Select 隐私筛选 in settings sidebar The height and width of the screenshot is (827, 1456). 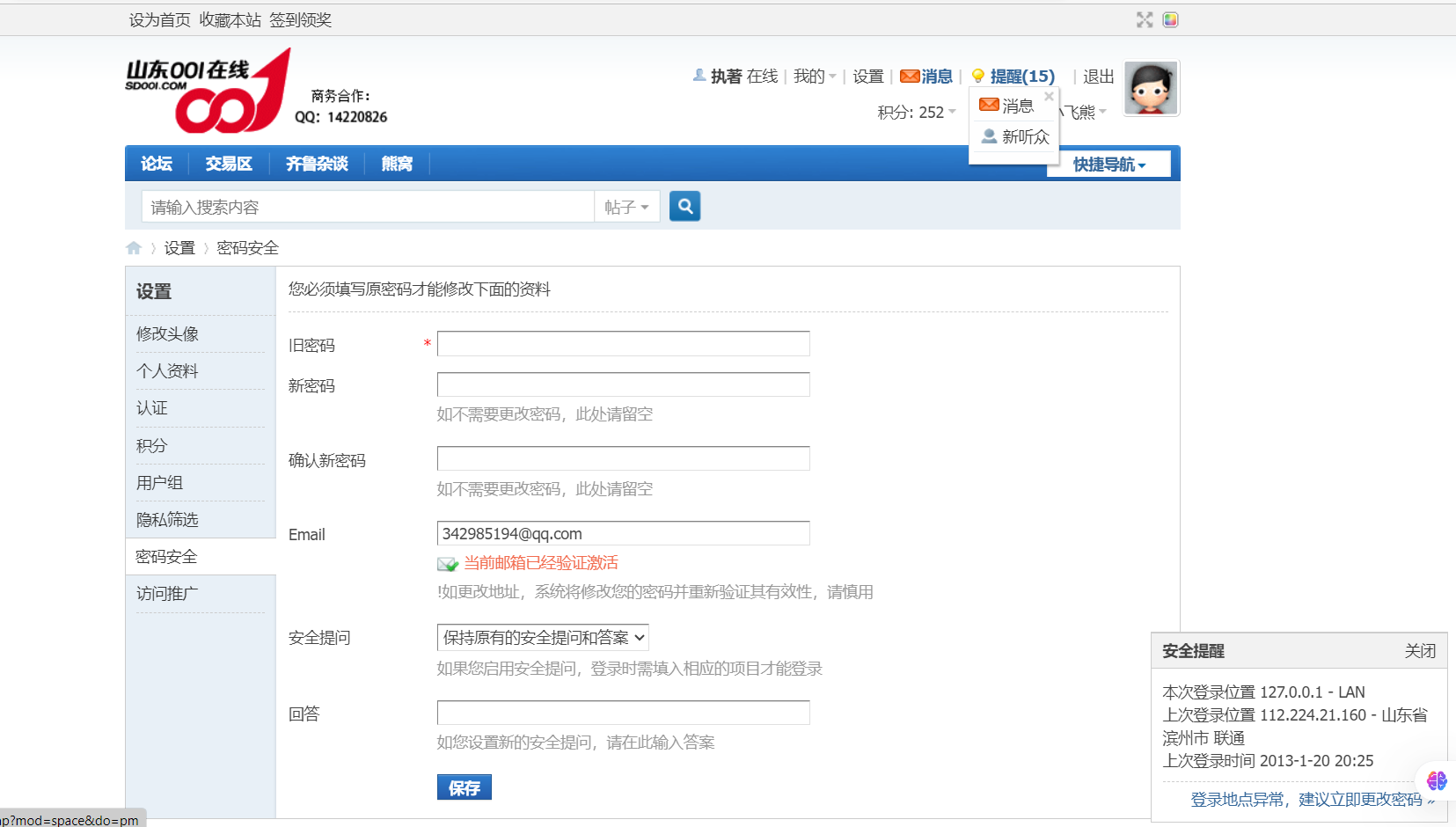tap(167, 520)
